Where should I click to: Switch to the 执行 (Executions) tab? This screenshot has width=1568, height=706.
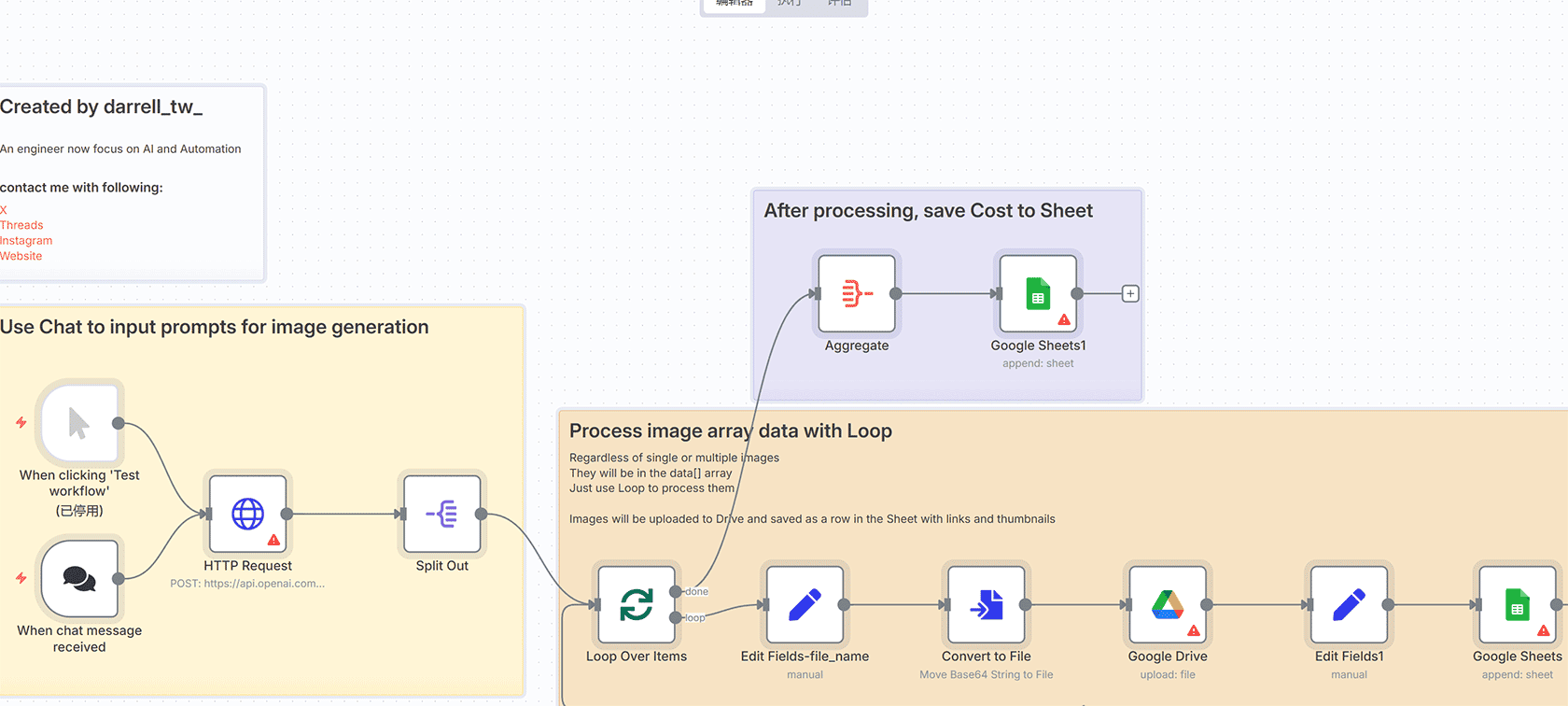click(790, 4)
